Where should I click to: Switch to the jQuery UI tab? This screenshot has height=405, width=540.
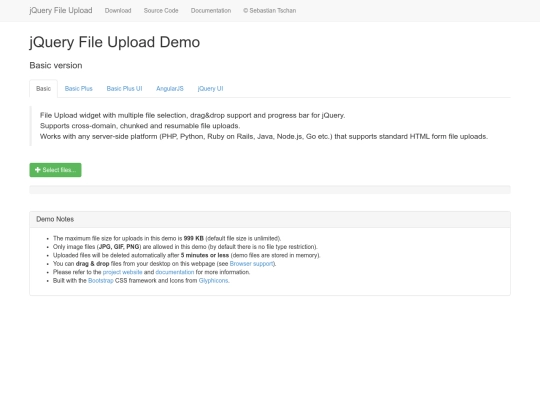(x=210, y=89)
